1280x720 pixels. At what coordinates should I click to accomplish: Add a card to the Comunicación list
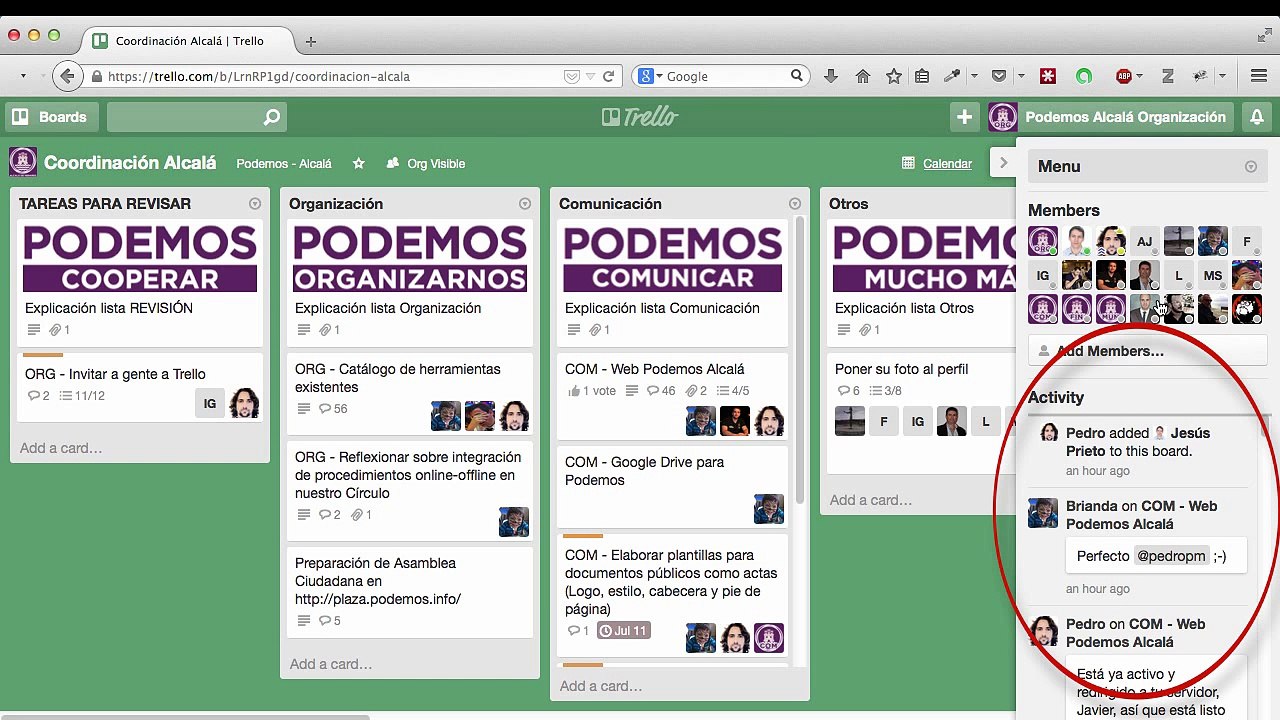click(601, 686)
